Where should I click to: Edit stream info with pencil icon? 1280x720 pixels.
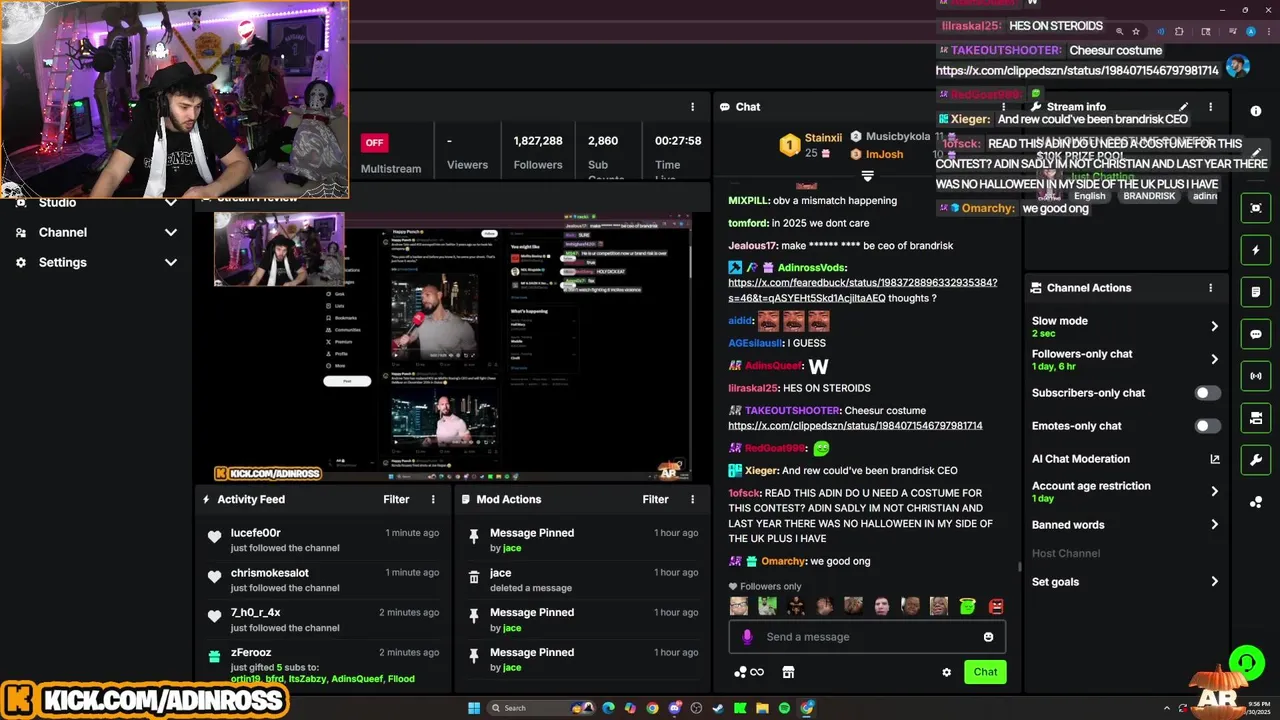click(x=1184, y=106)
